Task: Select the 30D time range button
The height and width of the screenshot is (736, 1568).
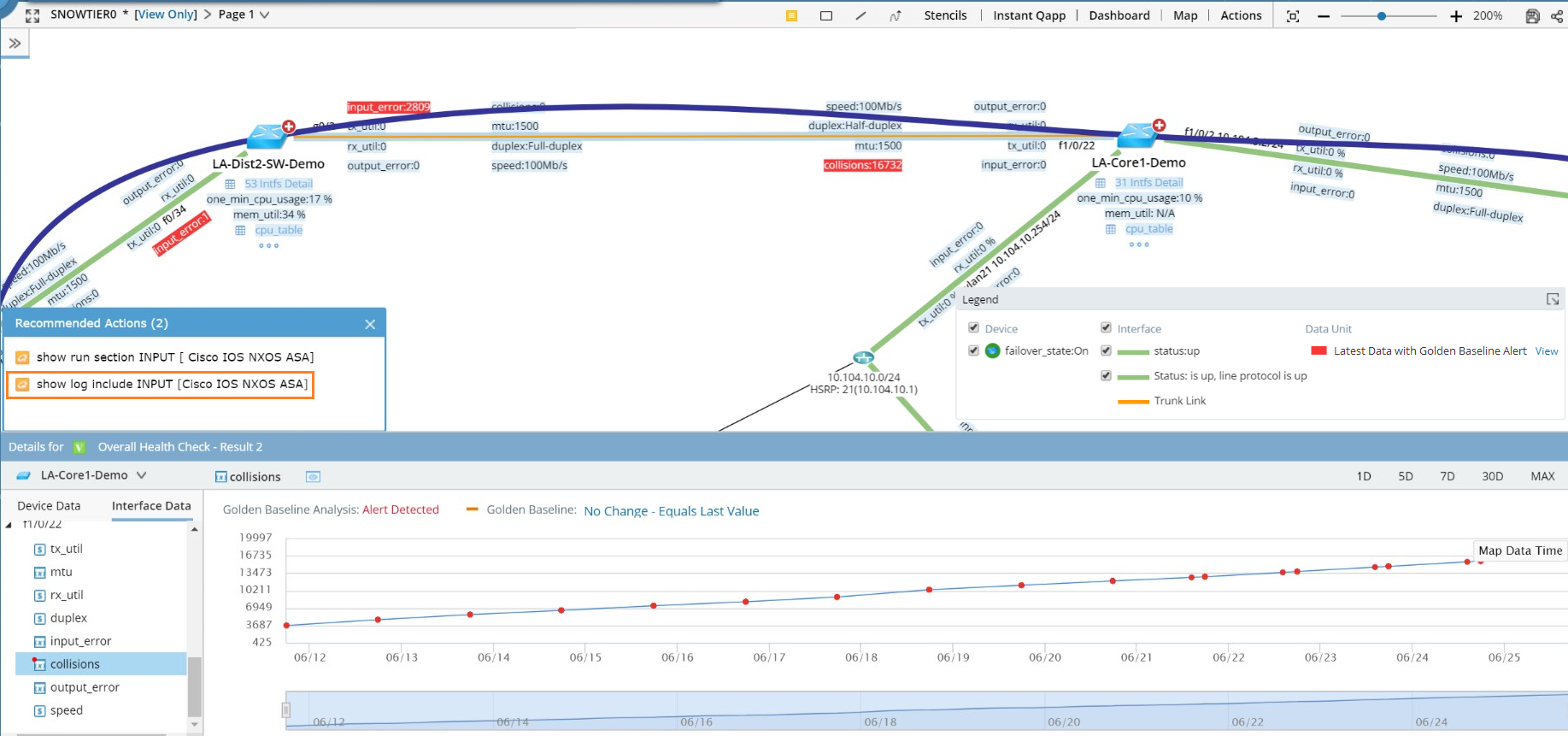Action: pyautogui.click(x=1492, y=476)
